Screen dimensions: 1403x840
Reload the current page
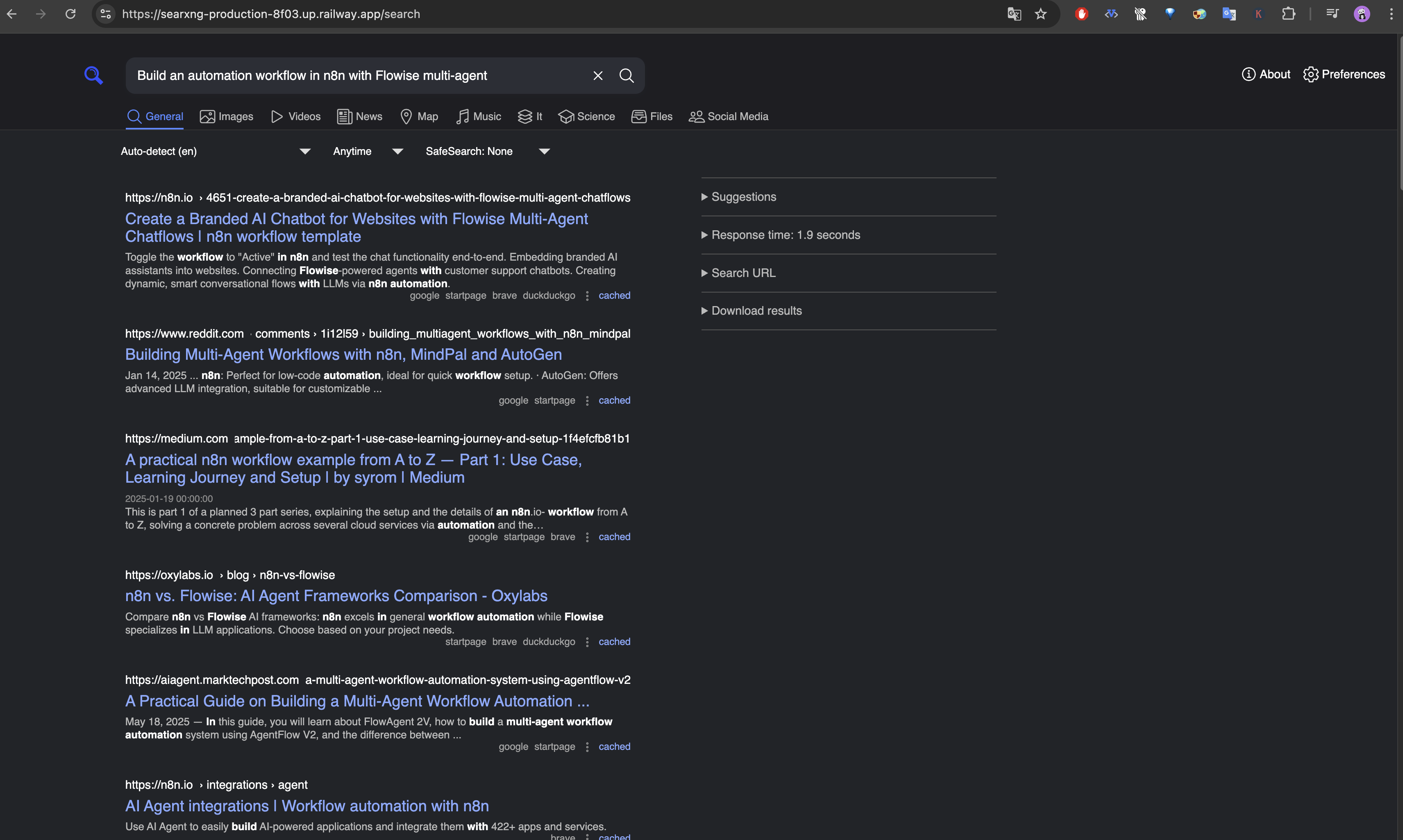tap(70, 14)
